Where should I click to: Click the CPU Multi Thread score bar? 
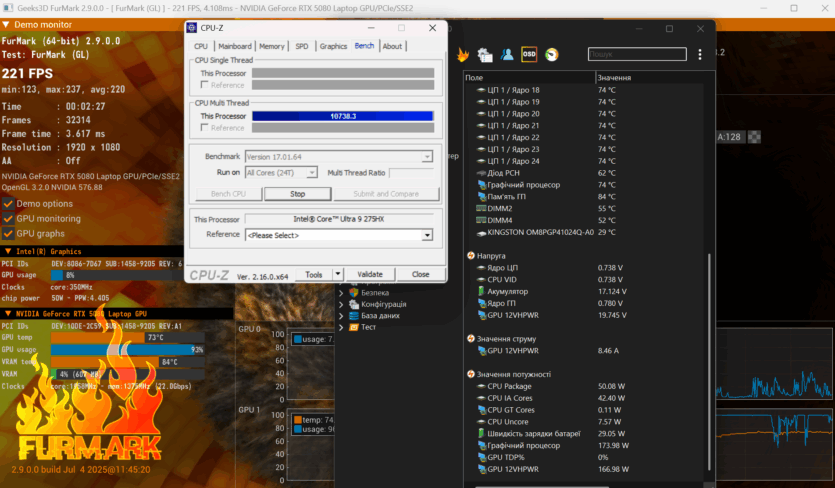tap(341, 116)
